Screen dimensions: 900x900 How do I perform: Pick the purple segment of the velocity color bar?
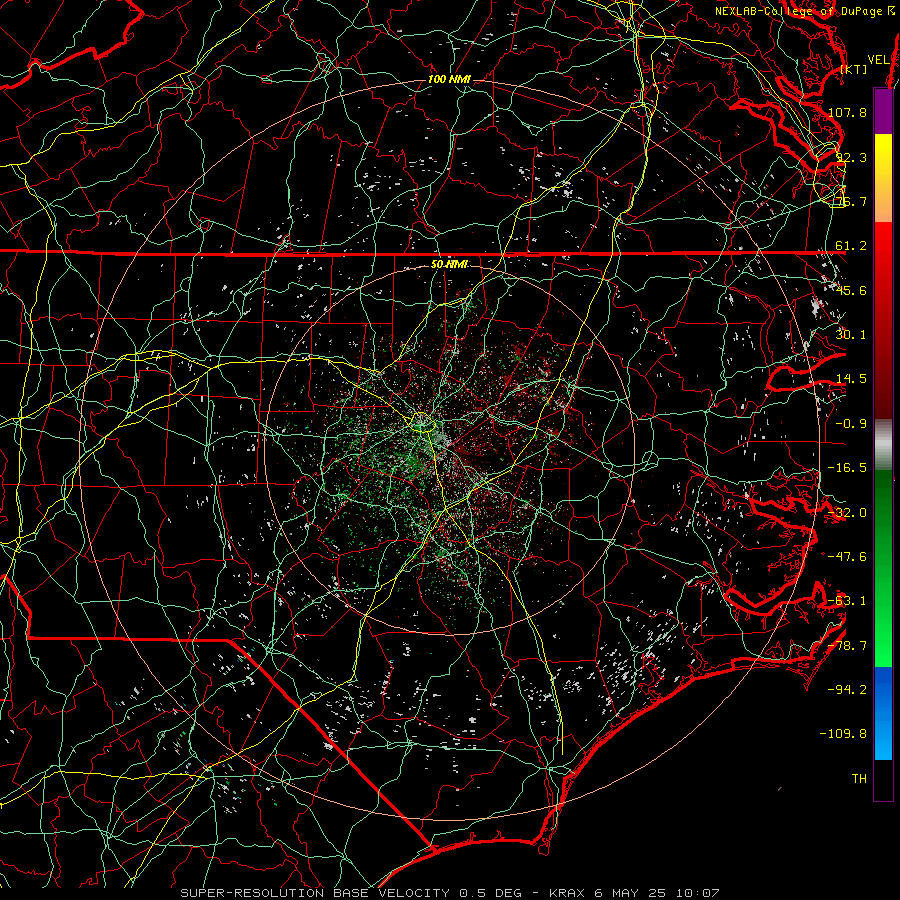click(883, 111)
